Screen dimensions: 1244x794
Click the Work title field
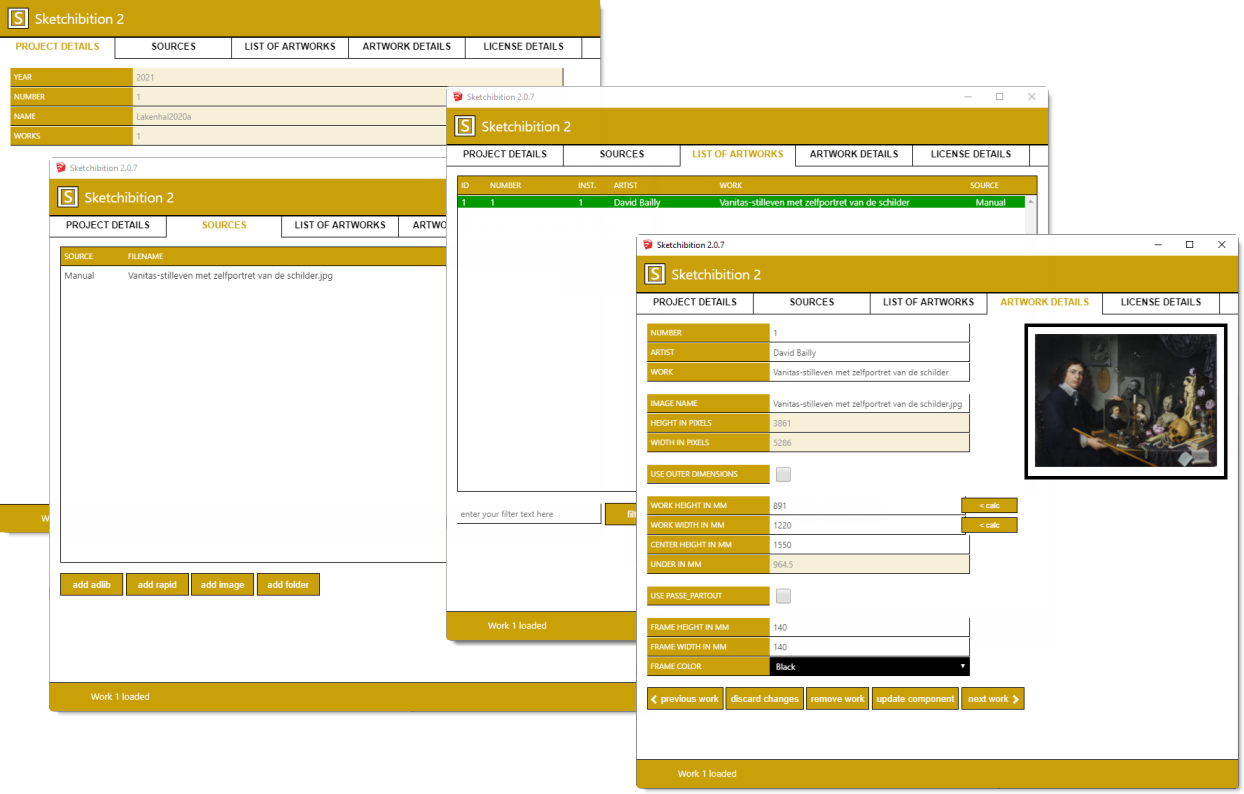(869, 372)
